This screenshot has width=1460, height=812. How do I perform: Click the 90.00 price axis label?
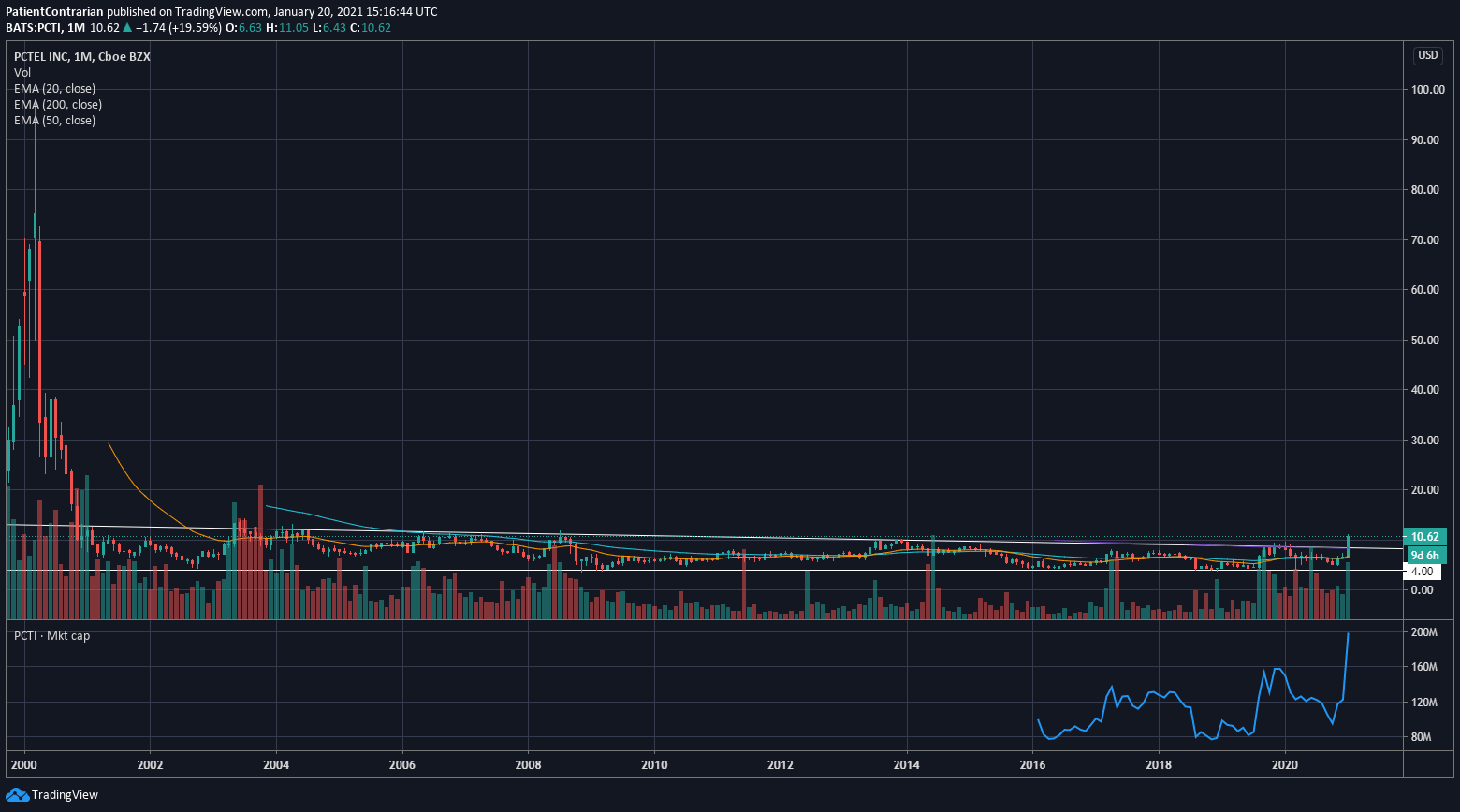1425,140
